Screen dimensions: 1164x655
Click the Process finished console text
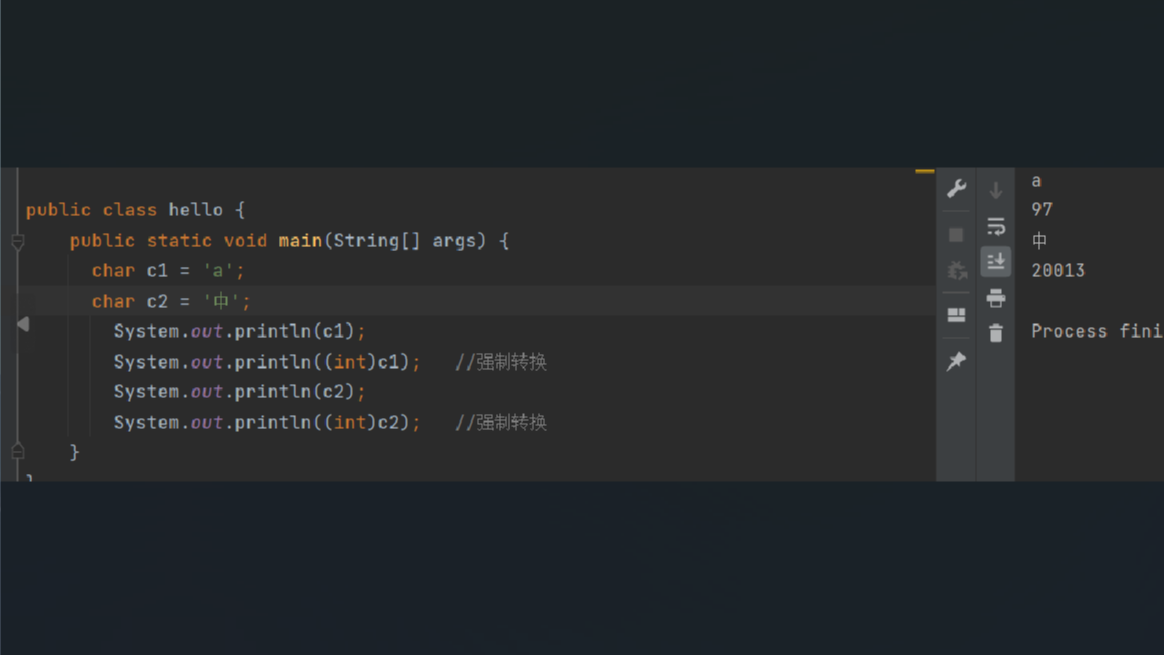tap(1096, 332)
